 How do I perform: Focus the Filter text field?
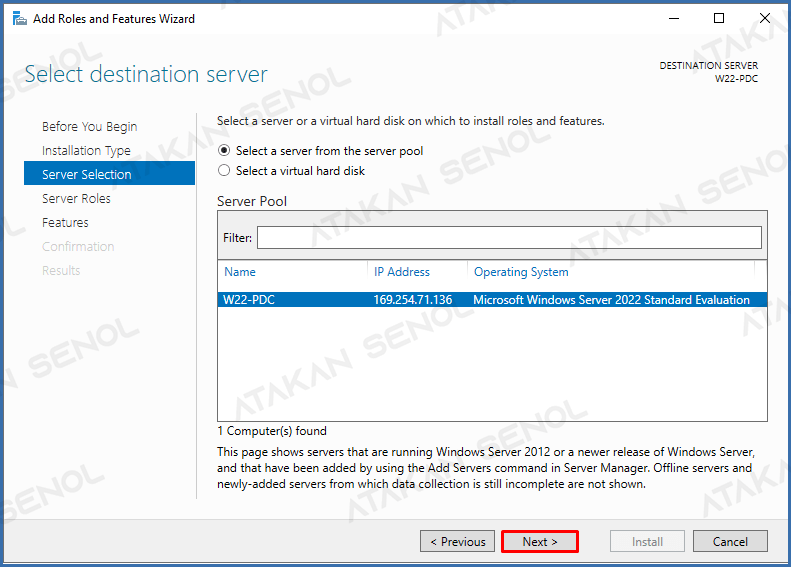tap(509, 238)
